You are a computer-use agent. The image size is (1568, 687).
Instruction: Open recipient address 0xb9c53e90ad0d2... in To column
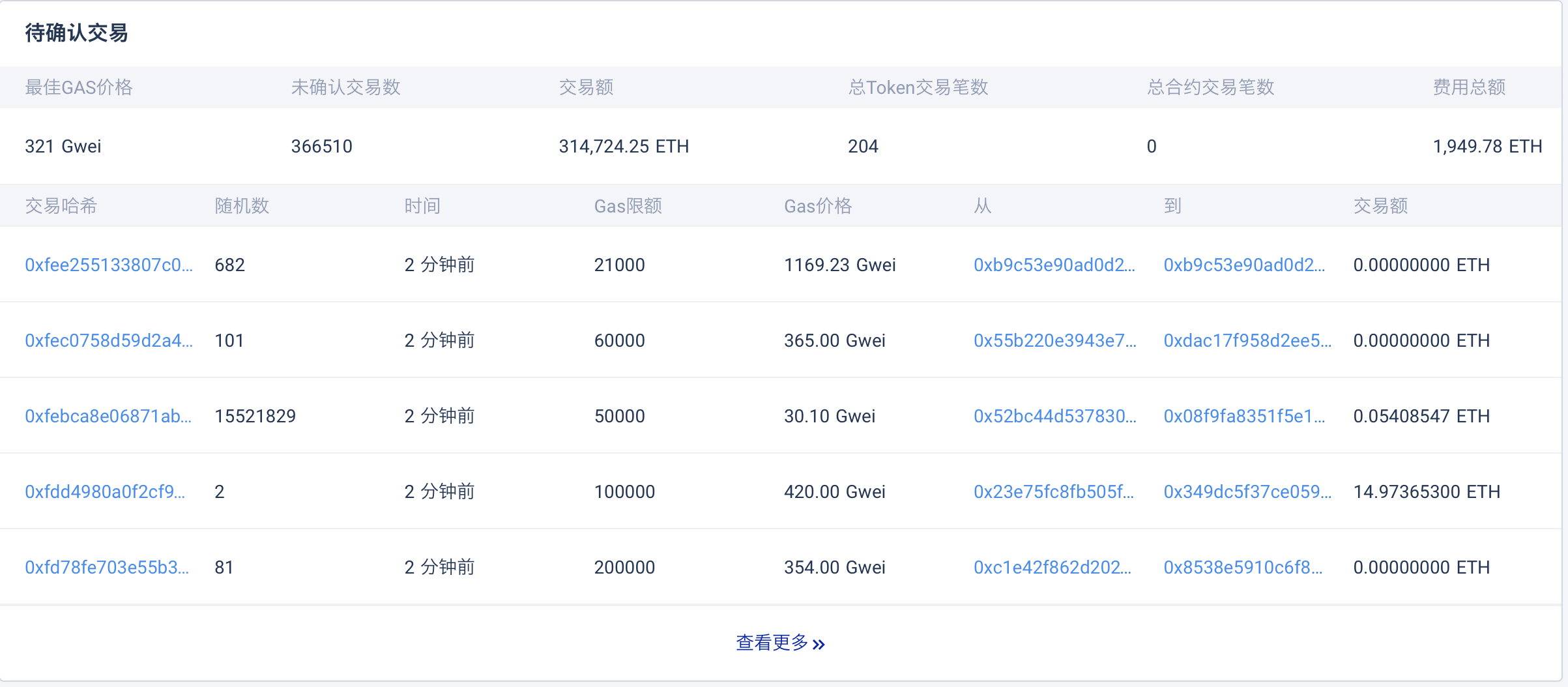tap(1244, 265)
